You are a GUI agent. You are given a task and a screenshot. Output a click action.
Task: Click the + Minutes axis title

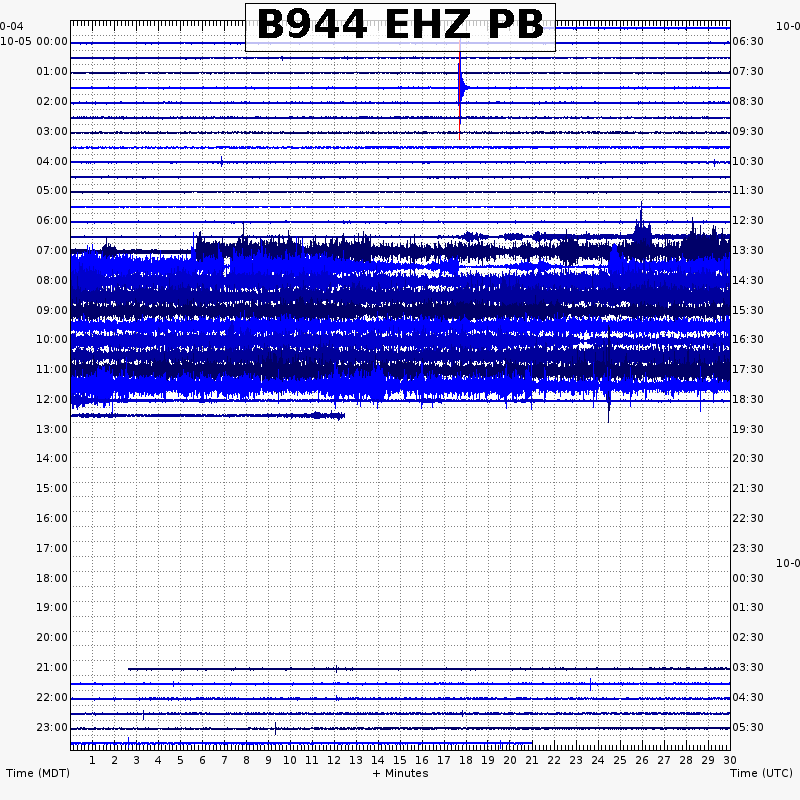(401, 773)
